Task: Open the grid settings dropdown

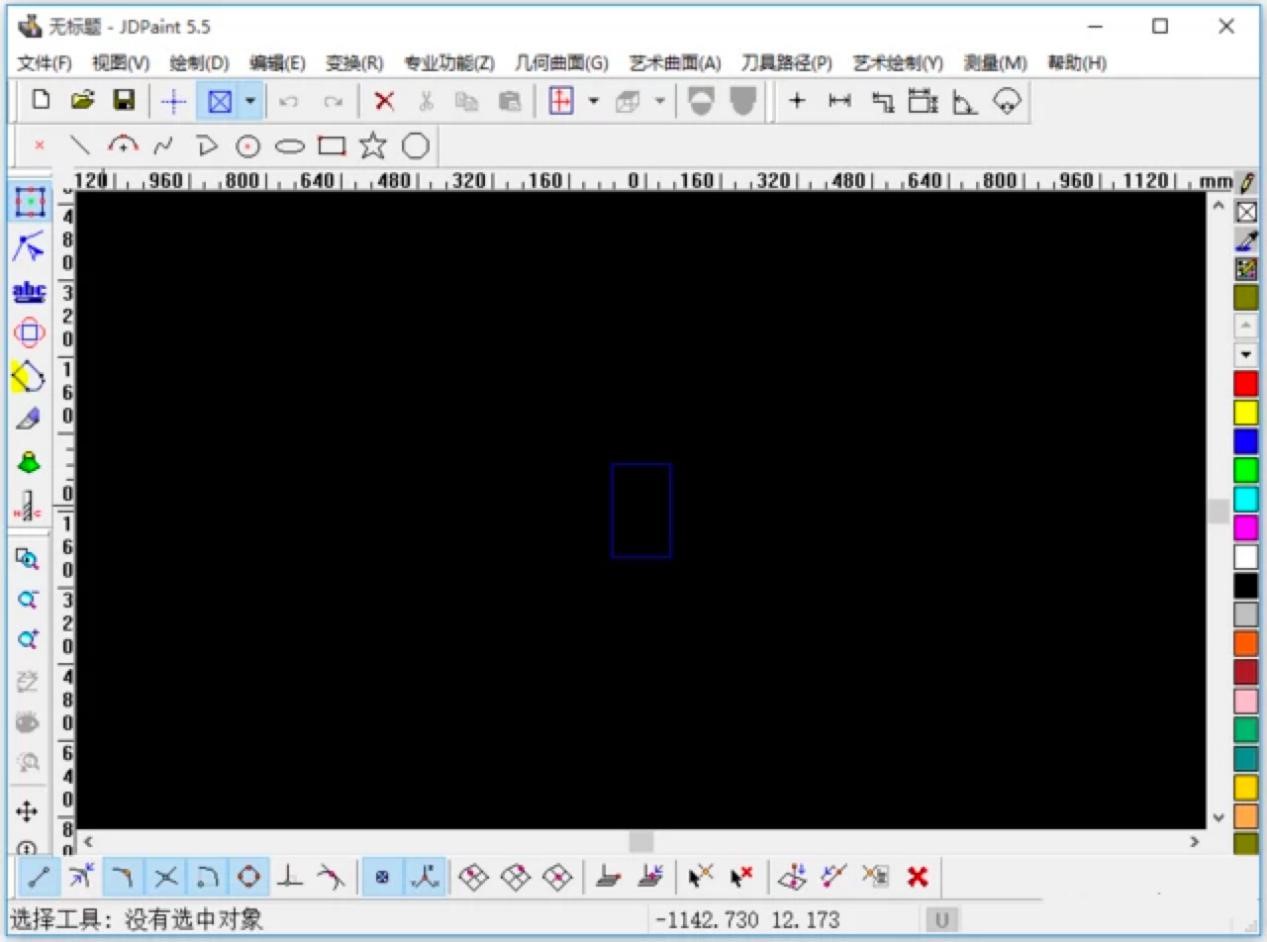Action: coord(593,100)
